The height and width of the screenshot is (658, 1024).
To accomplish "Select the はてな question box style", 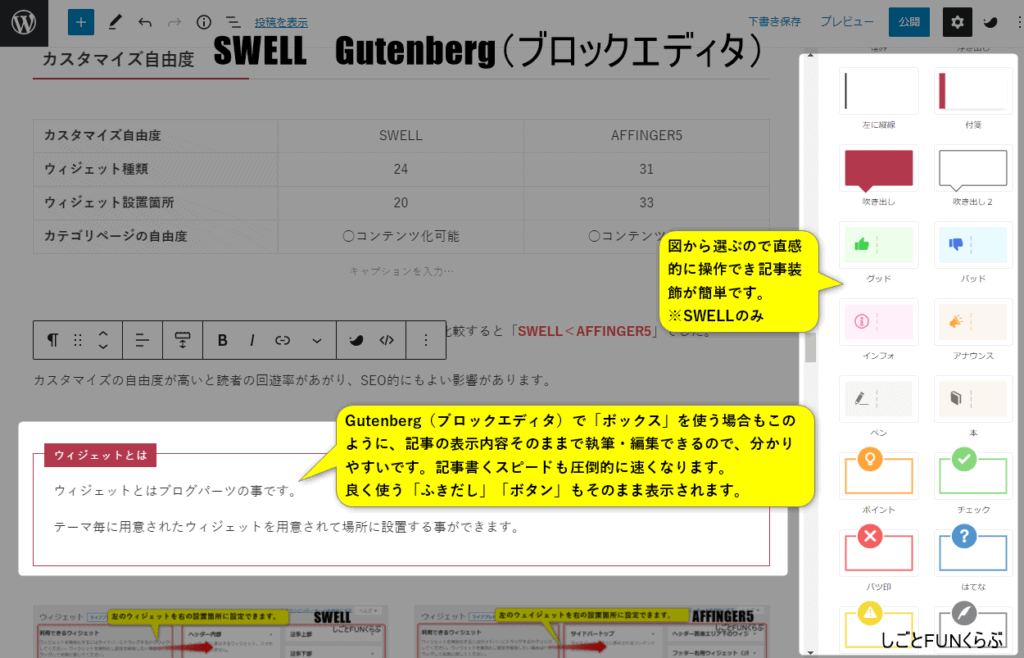I will 973,552.
